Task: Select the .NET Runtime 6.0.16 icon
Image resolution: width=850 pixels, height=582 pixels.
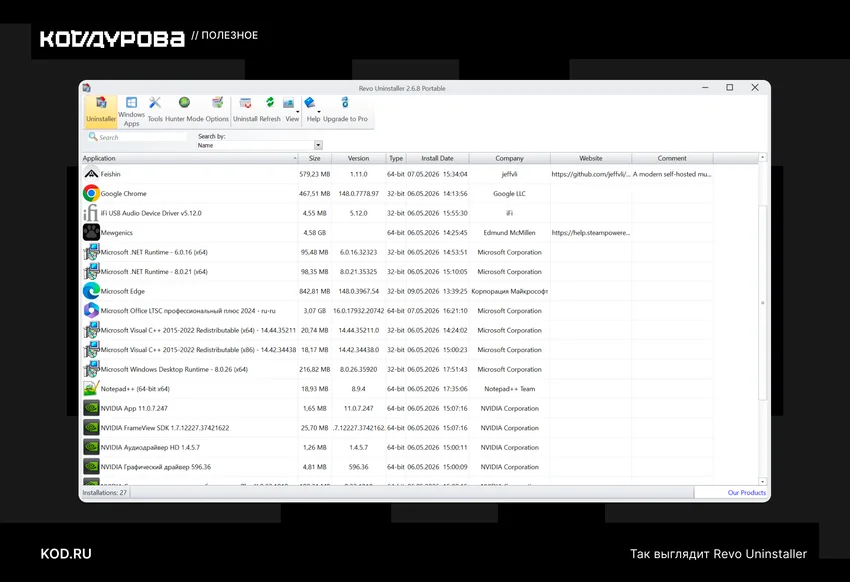Action: tap(91, 252)
